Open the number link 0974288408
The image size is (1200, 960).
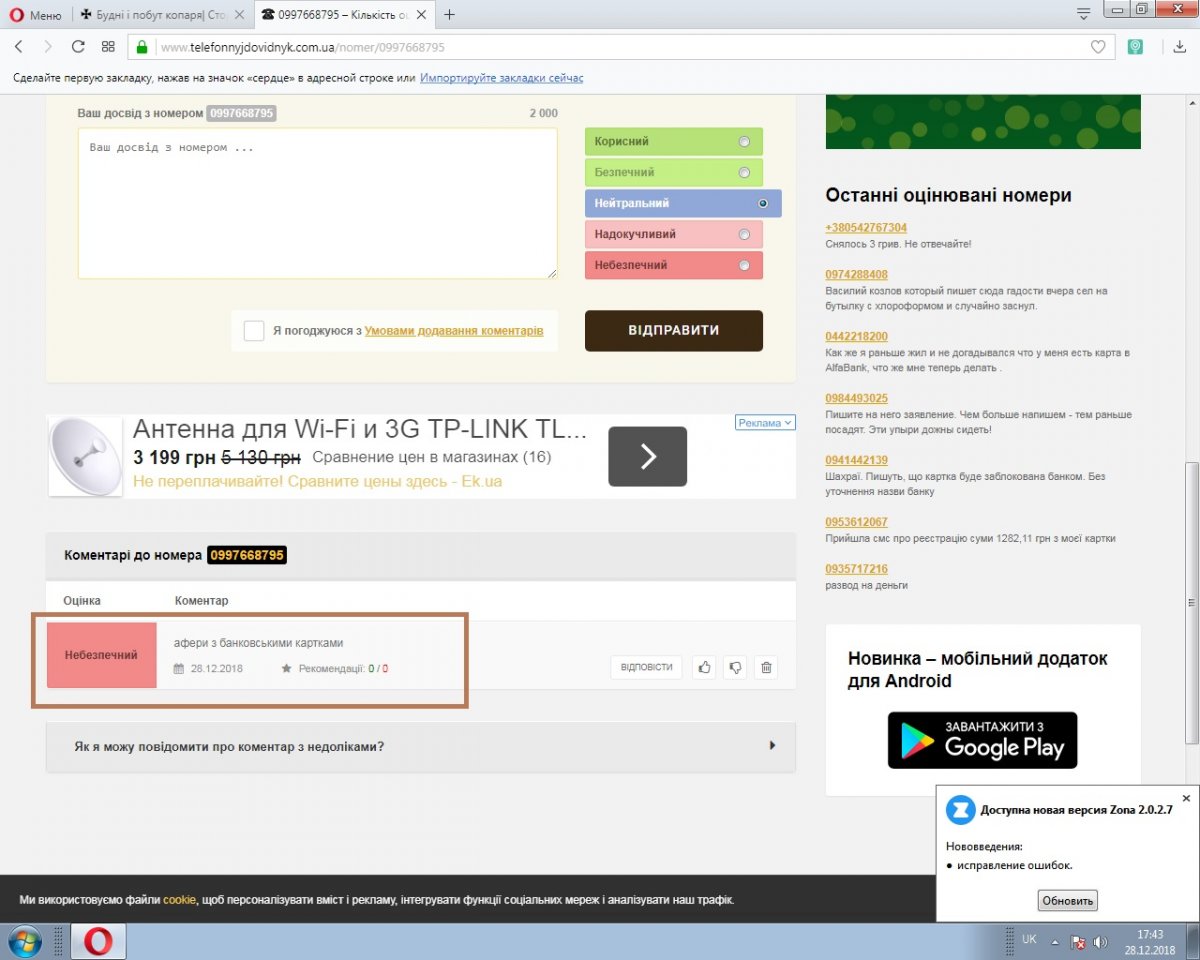tap(856, 274)
